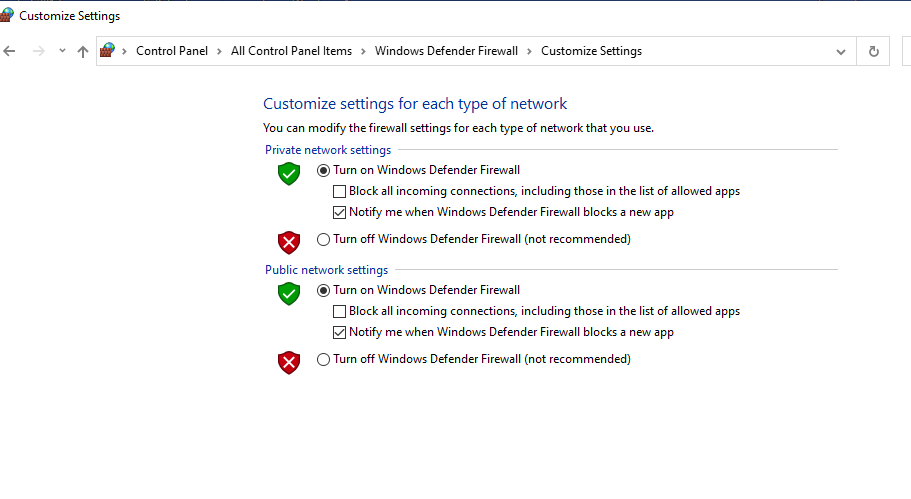Click the firewall icon in address bar
This screenshot has height=499, width=911.
pos(108,51)
